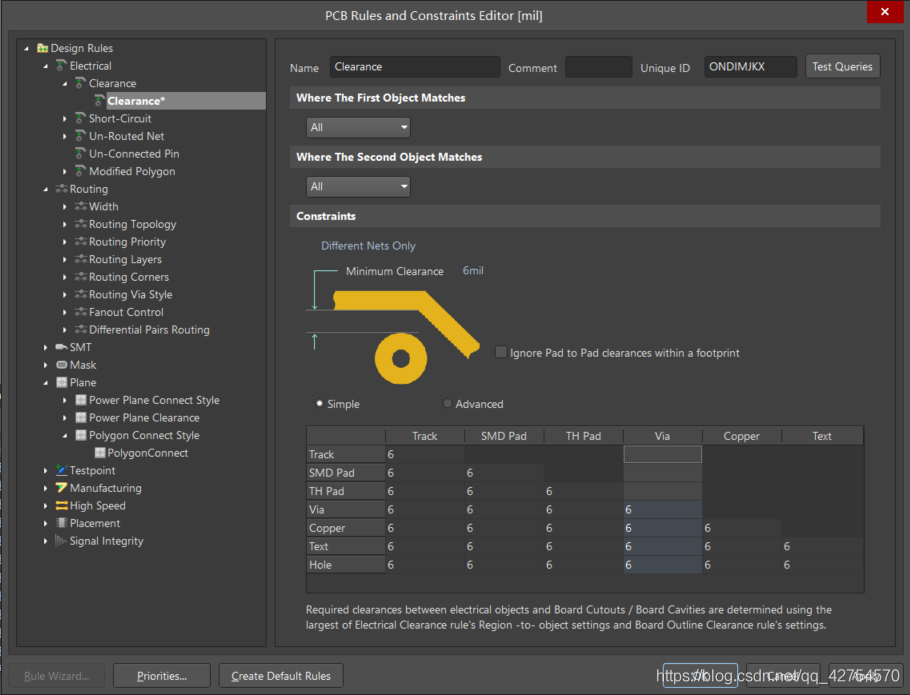
Task: Click the Unique ID field
Action: (750, 67)
